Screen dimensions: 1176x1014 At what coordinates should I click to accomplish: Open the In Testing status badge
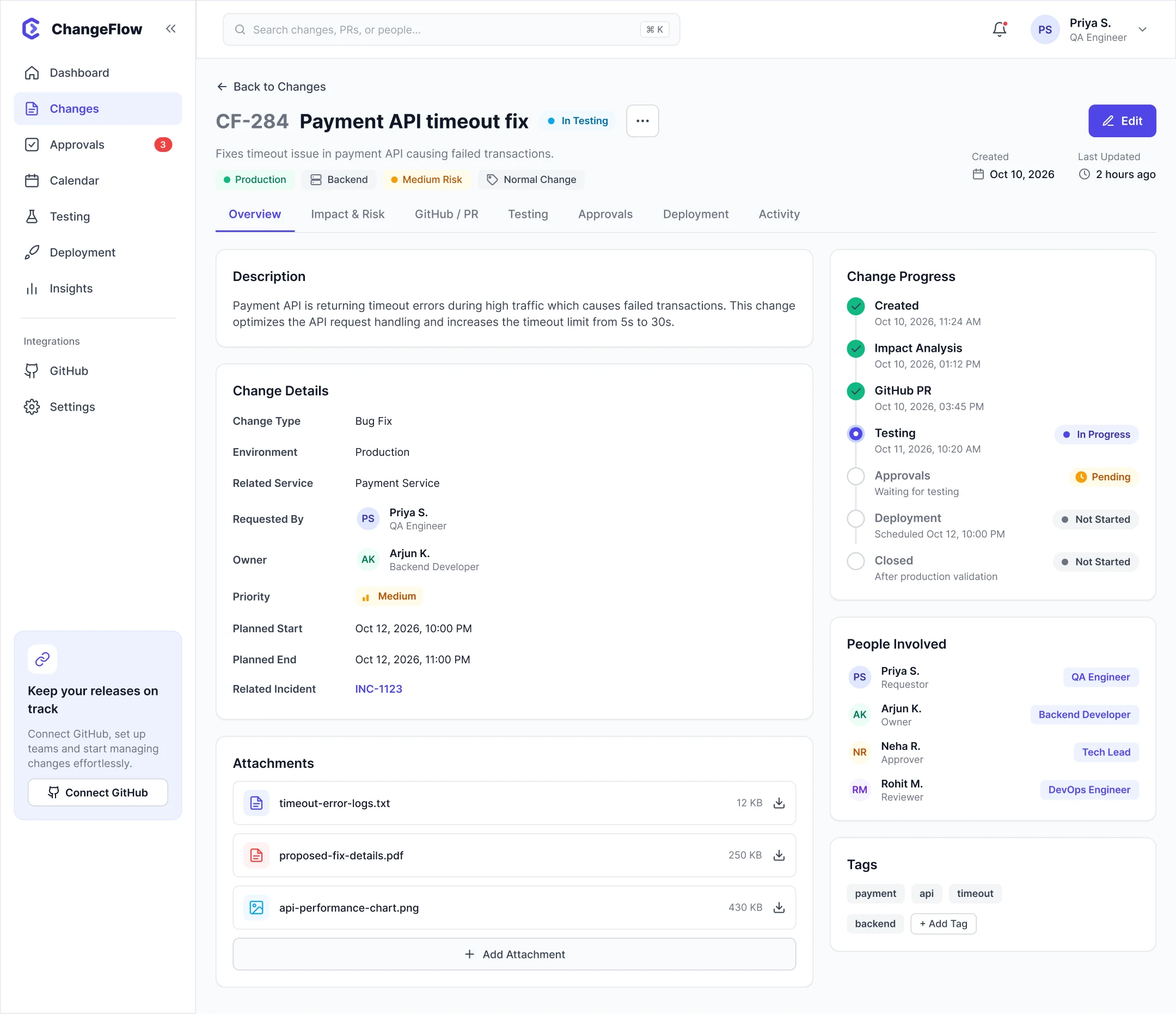tap(578, 121)
